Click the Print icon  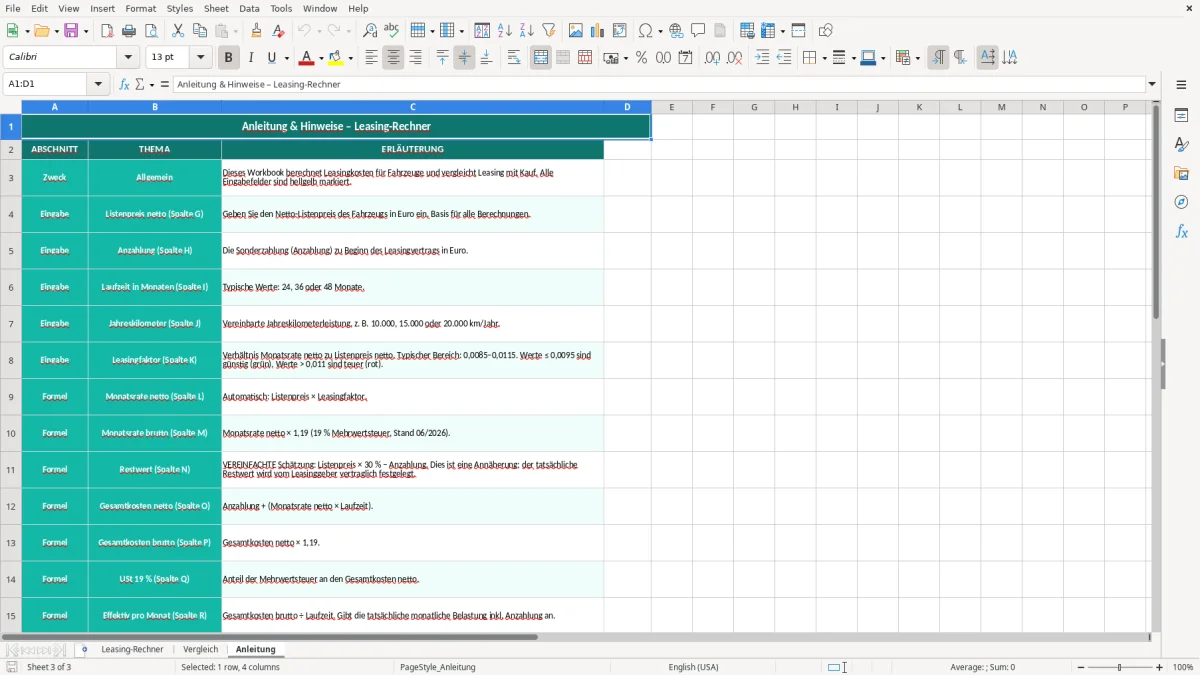(128, 31)
